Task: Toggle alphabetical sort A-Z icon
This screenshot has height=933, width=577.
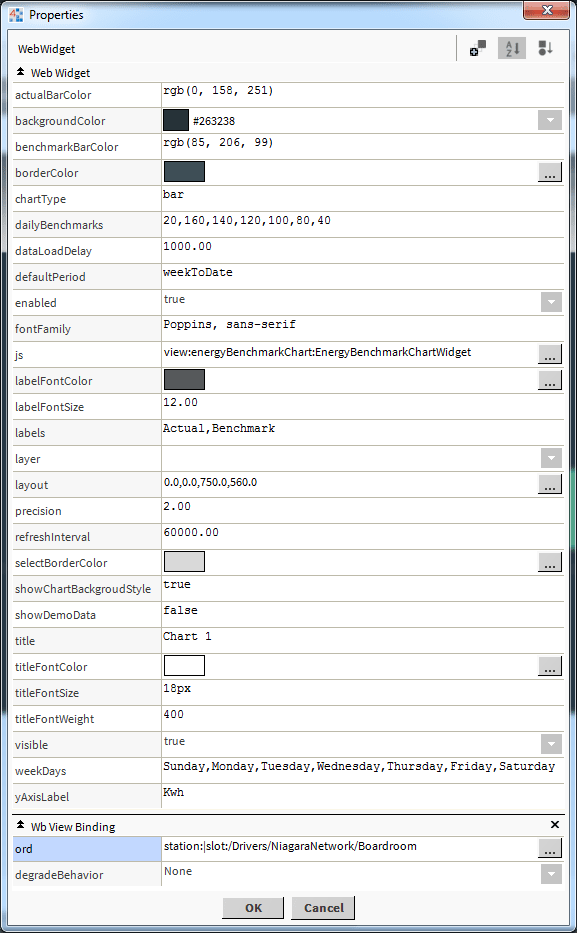Action: [512, 48]
